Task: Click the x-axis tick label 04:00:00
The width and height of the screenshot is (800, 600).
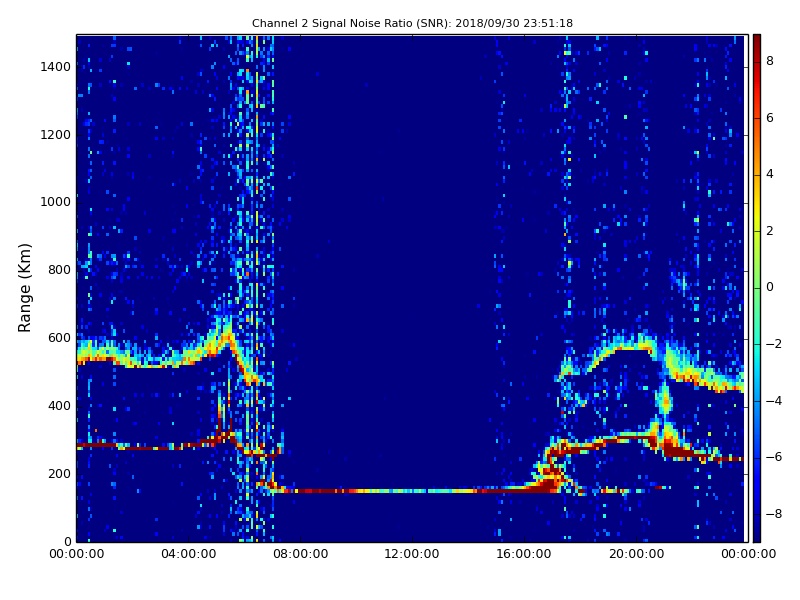Action: (x=189, y=554)
